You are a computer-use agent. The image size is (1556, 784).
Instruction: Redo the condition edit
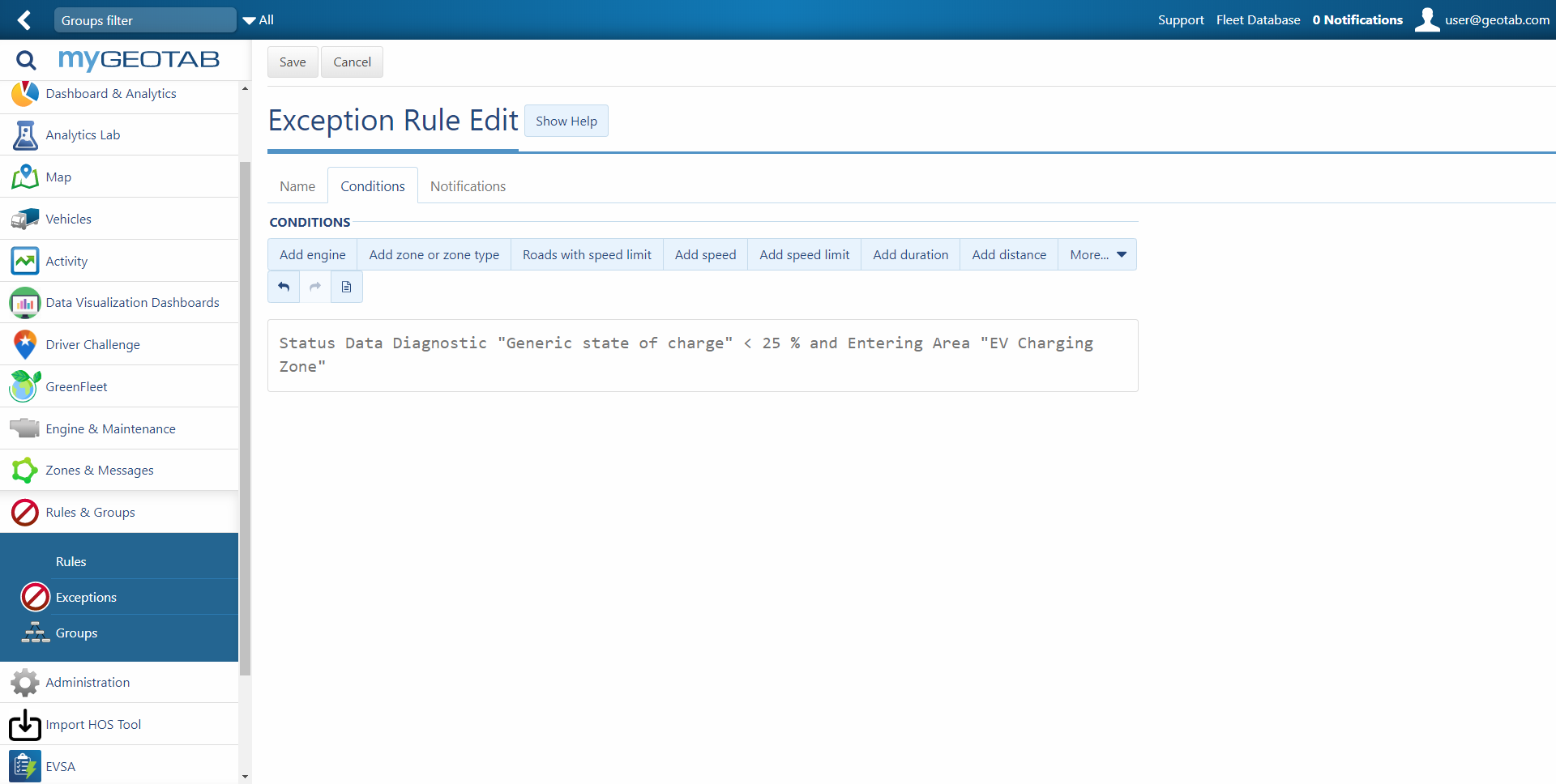(314, 287)
